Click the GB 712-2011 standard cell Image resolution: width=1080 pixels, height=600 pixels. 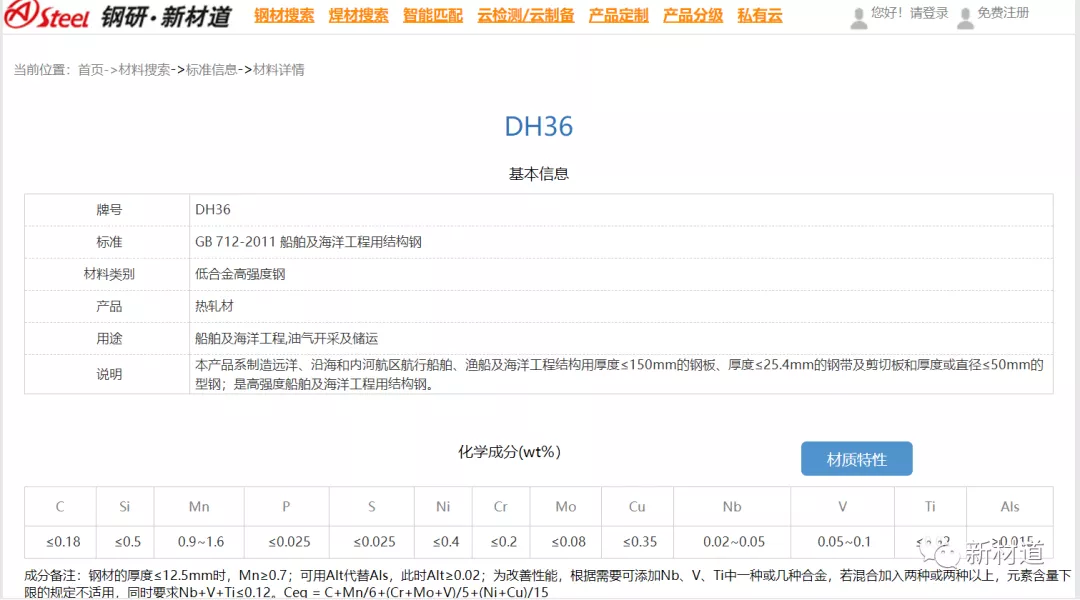(308, 242)
